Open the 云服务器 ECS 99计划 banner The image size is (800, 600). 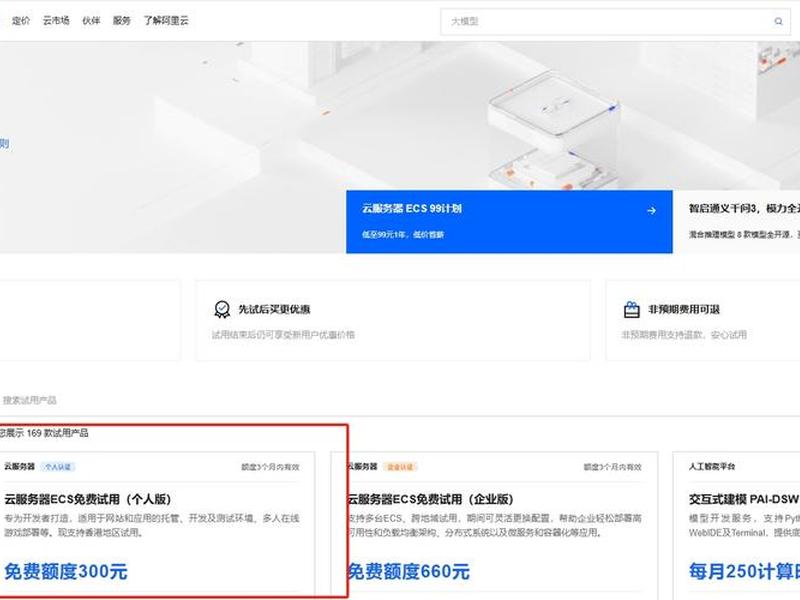pos(509,222)
